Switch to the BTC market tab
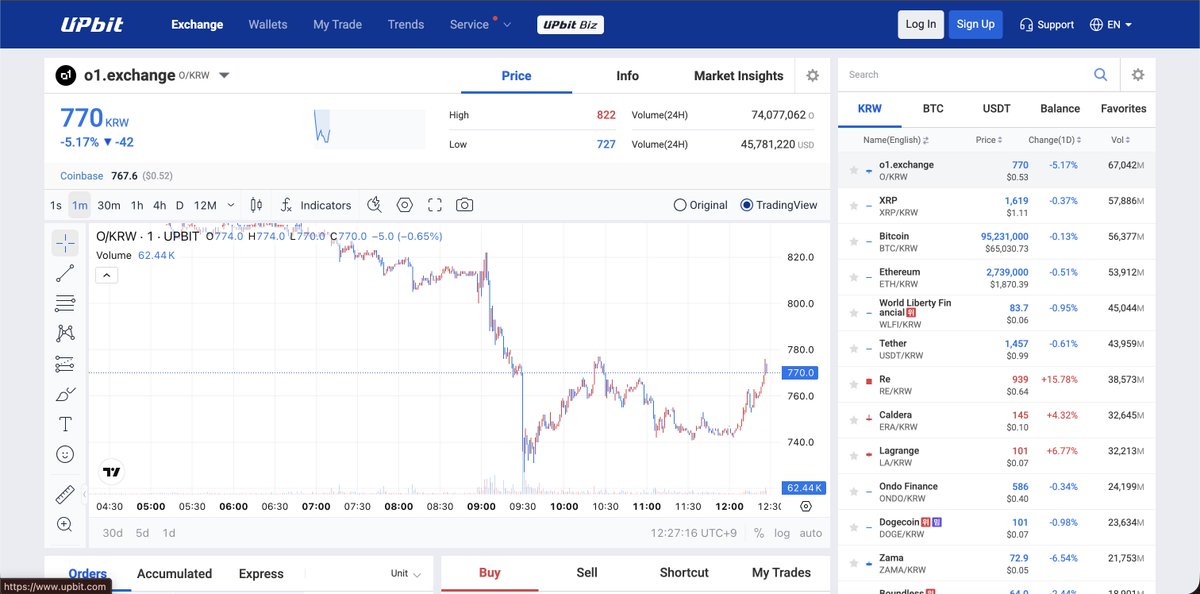The width and height of the screenshot is (1200, 594). click(x=933, y=108)
